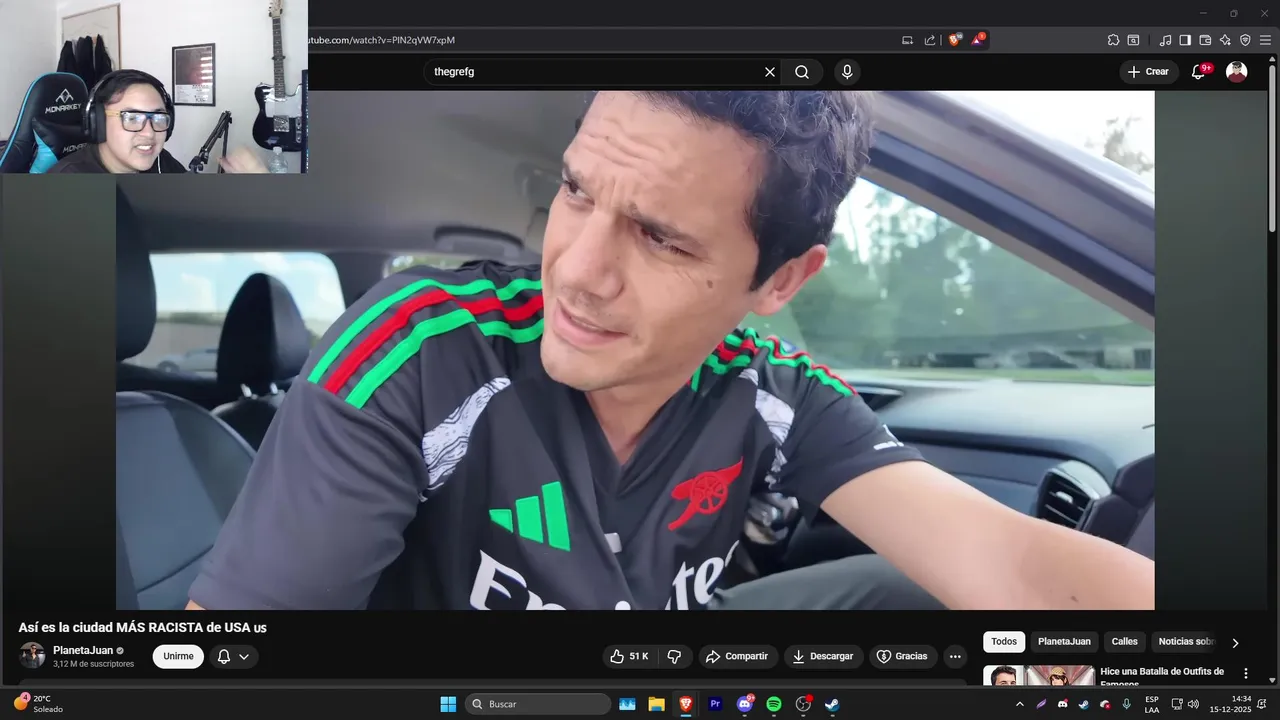Click the install/cast page icon in address bar
Image resolution: width=1280 pixels, height=720 pixels.
point(907,40)
